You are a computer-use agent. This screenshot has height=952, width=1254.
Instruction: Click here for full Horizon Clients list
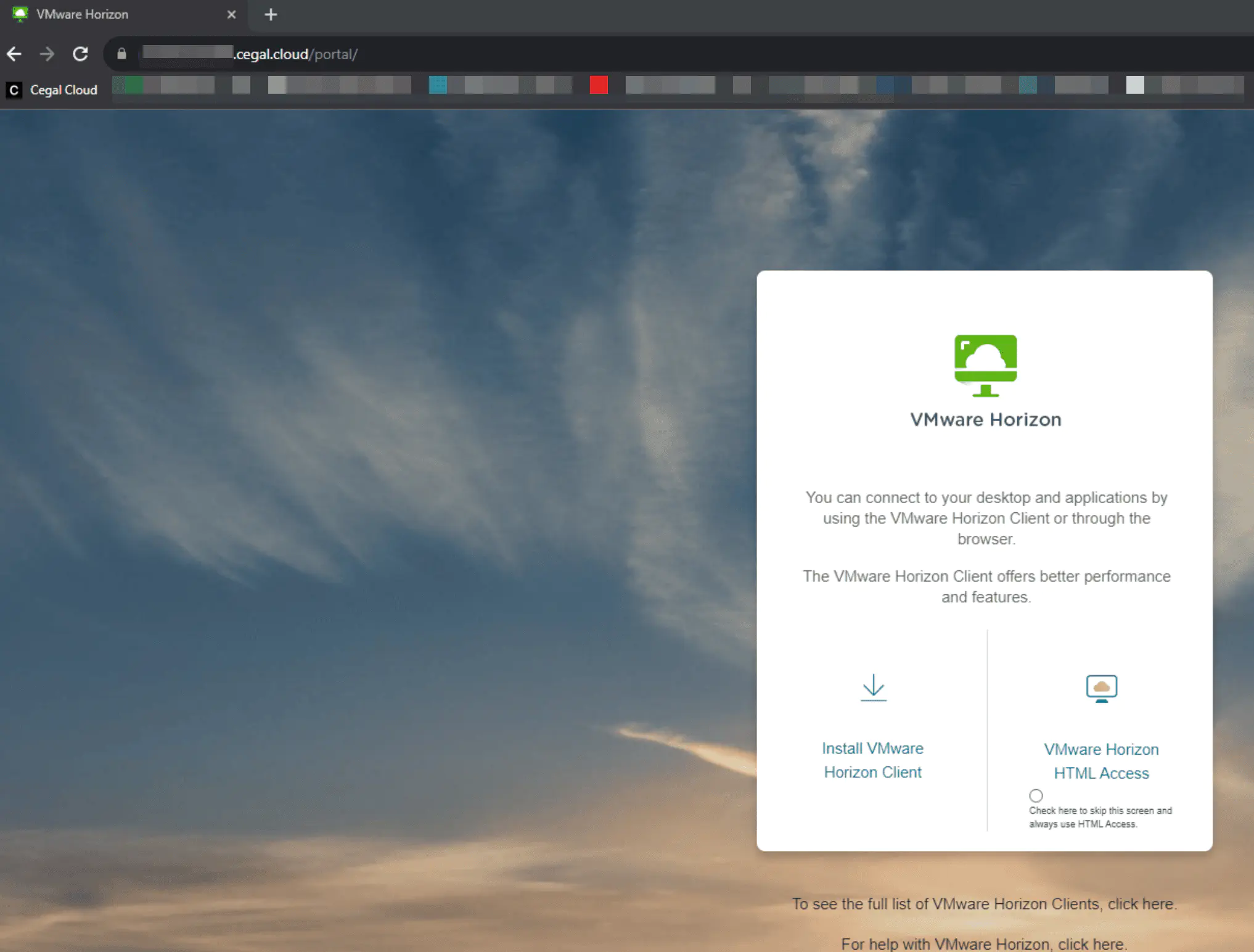(x=1141, y=904)
